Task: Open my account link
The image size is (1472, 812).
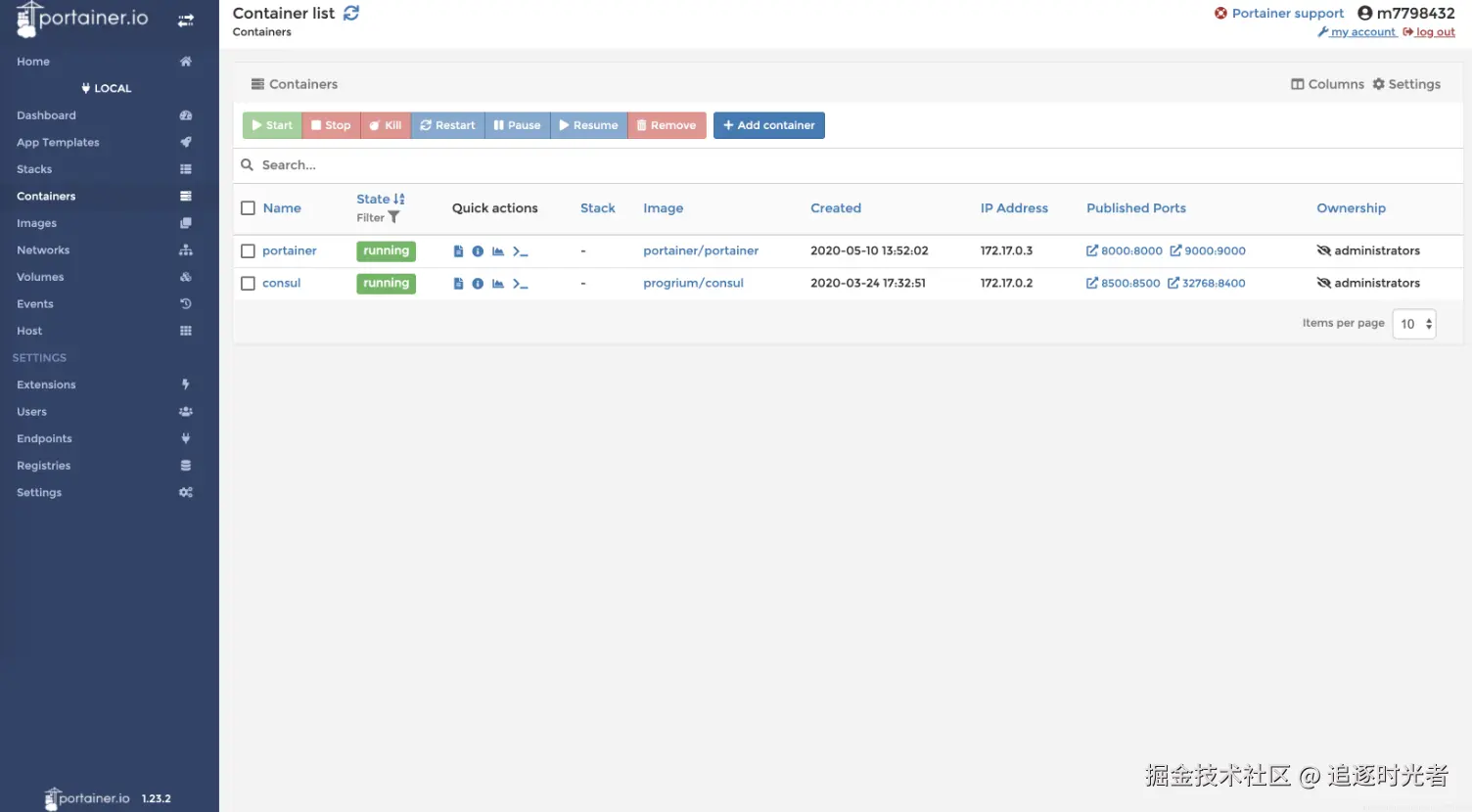Action: click(x=1357, y=32)
